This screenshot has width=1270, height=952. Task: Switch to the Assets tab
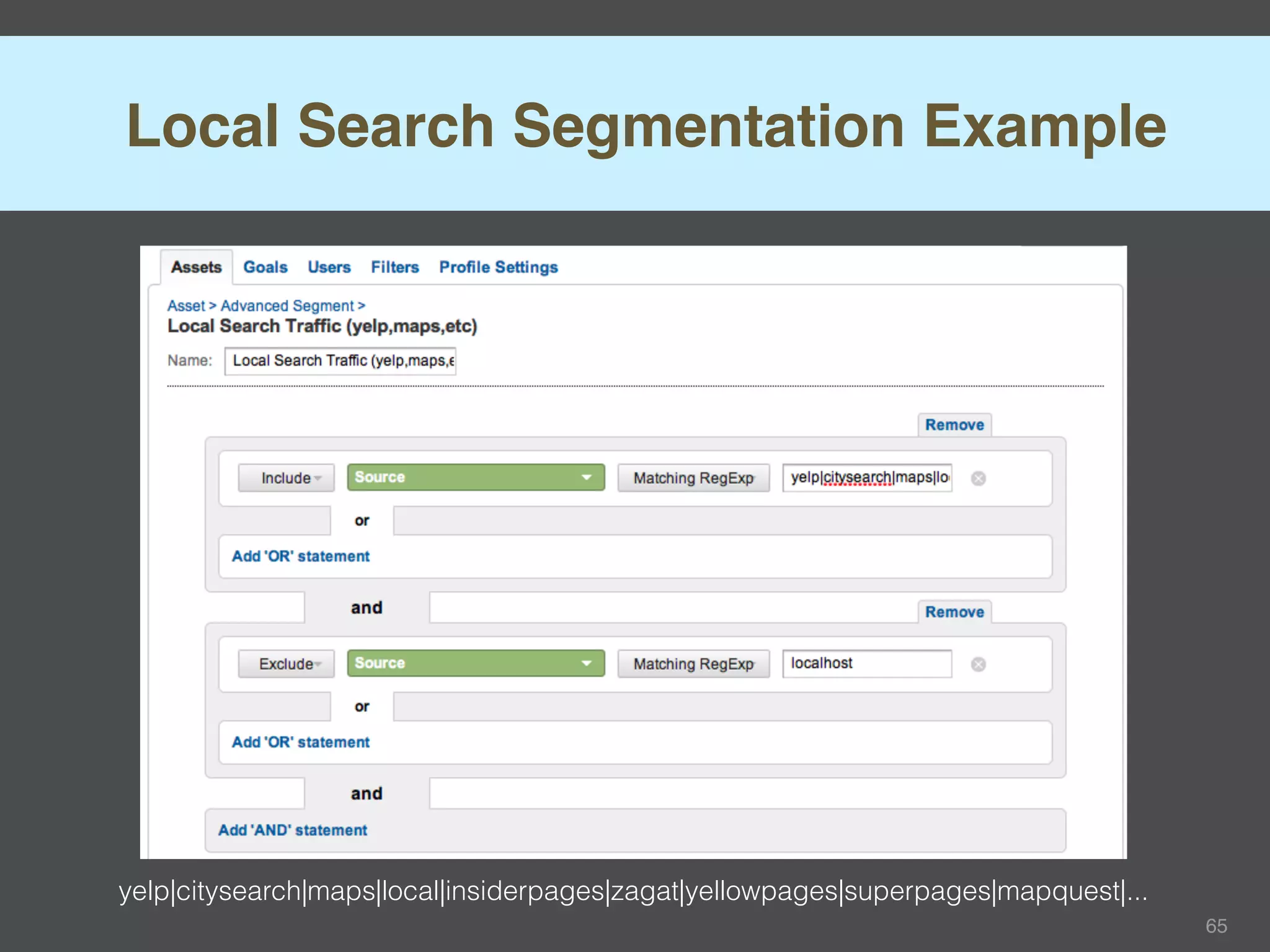pos(196,267)
